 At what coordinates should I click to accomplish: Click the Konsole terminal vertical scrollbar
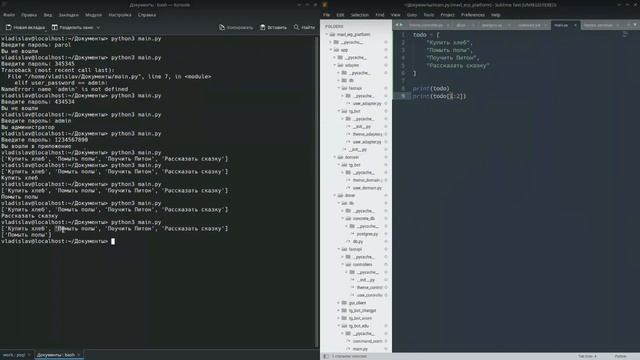[317, 192]
